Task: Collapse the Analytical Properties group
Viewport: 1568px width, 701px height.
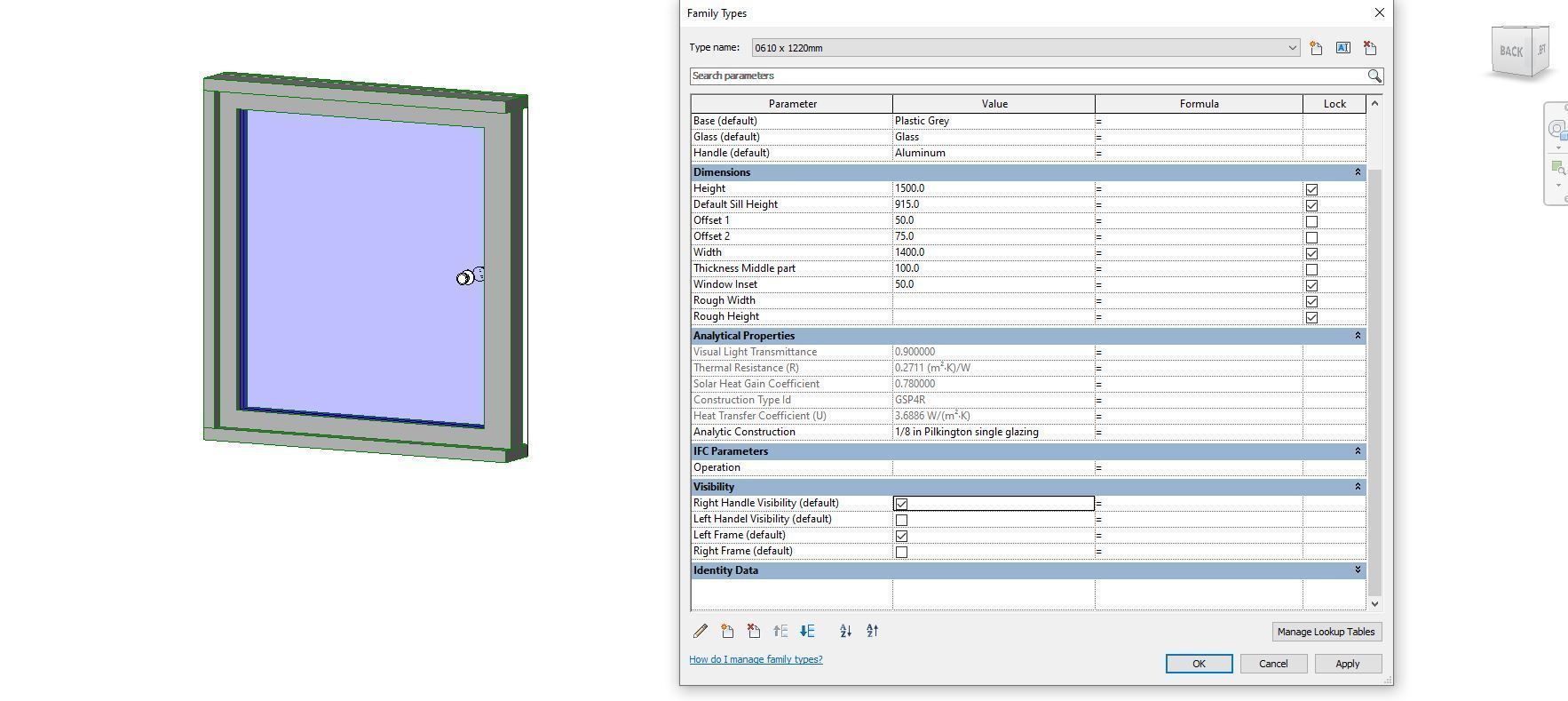Action: [x=1357, y=336]
